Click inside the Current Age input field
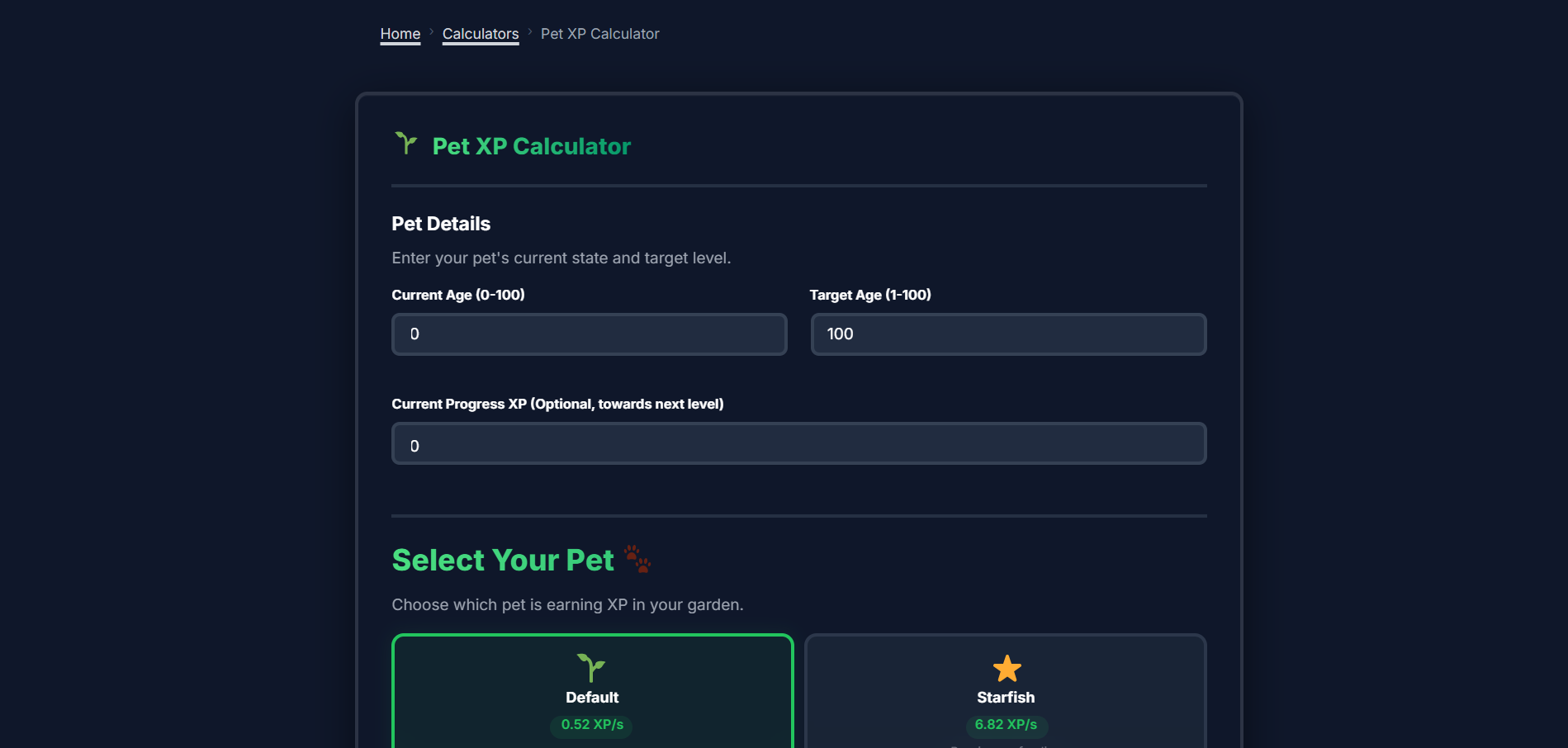The image size is (1568, 748). (589, 334)
